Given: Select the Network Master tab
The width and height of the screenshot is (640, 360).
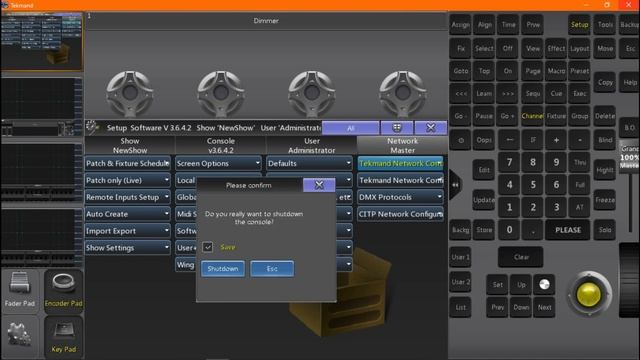Looking at the screenshot, I should click(402, 145).
